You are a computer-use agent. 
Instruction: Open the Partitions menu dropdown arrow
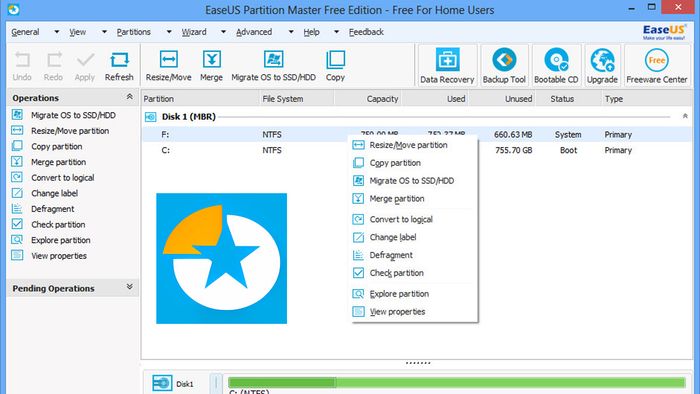[x=169, y=32]
